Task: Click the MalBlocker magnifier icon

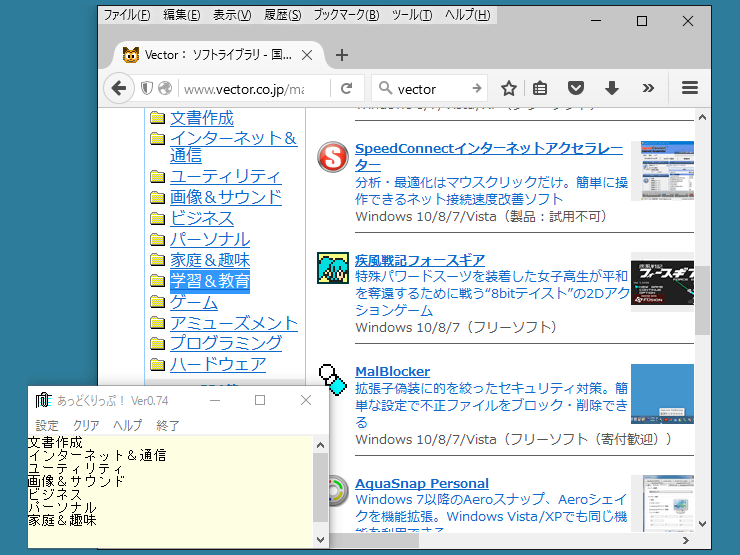Action: (x=332, y=378)
